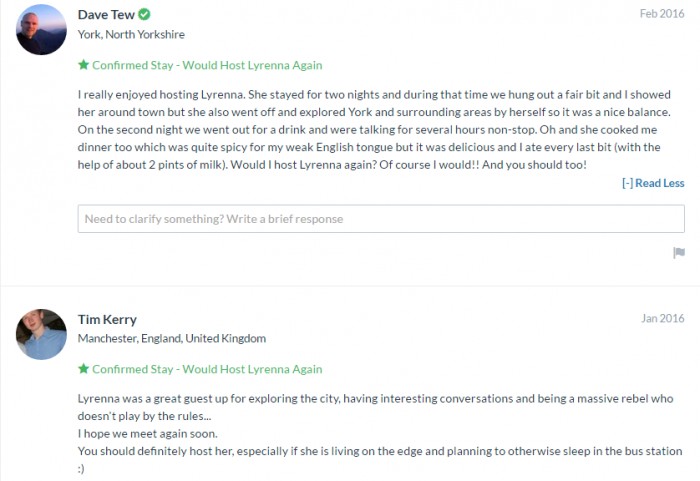700x481 pixels.
Task: Click the response field 'Need to clarify something?'
Action: (x=381, y=219)
